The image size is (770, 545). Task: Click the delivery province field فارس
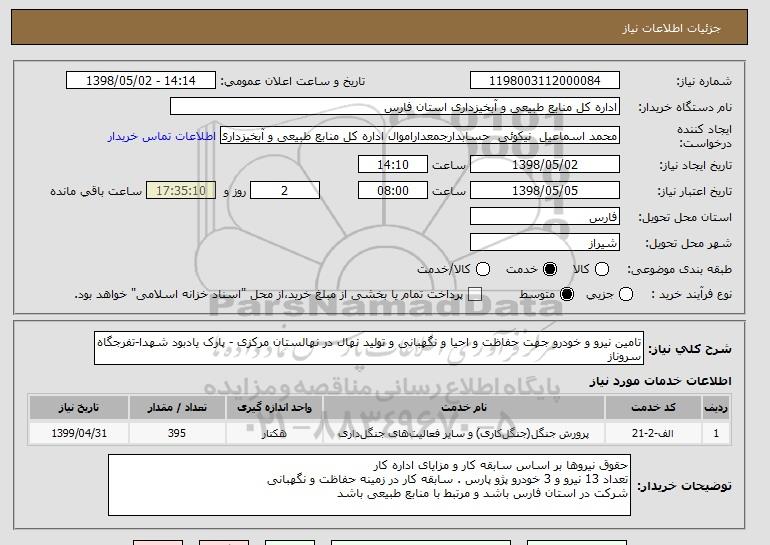coord(545,217)
